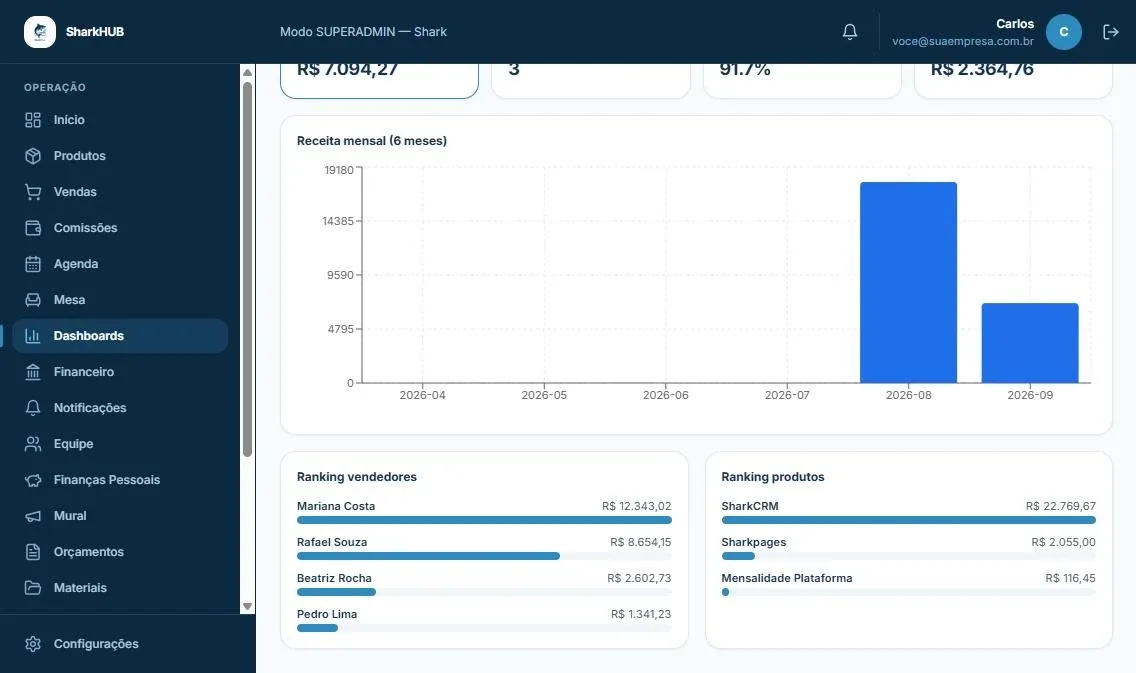Click the Produtos box icon
This screenshot has height=673, width=1136.
(33, 156)
